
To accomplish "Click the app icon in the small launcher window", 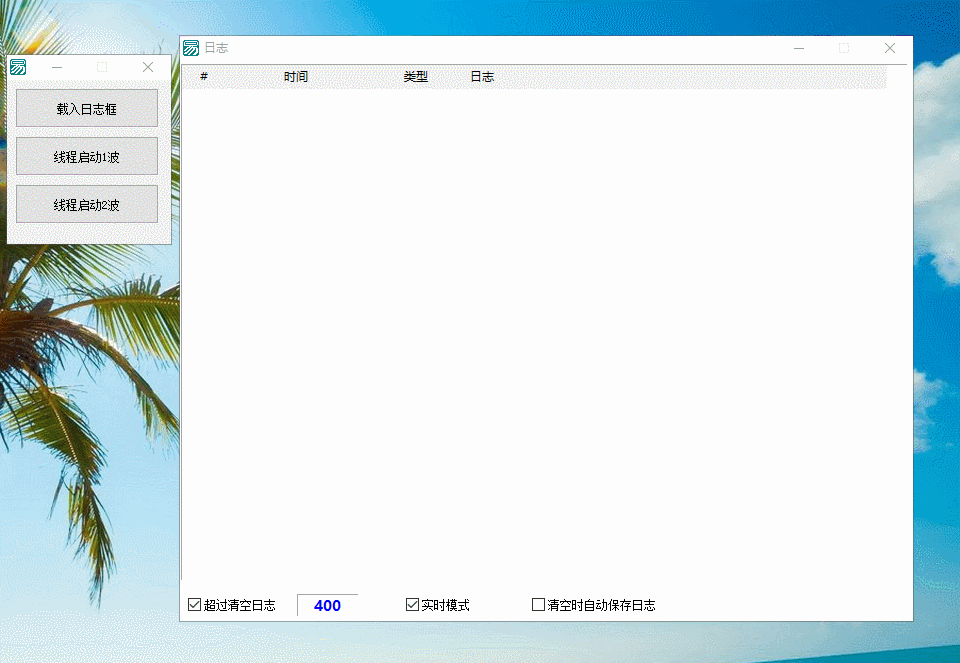I will pos(18,67).
